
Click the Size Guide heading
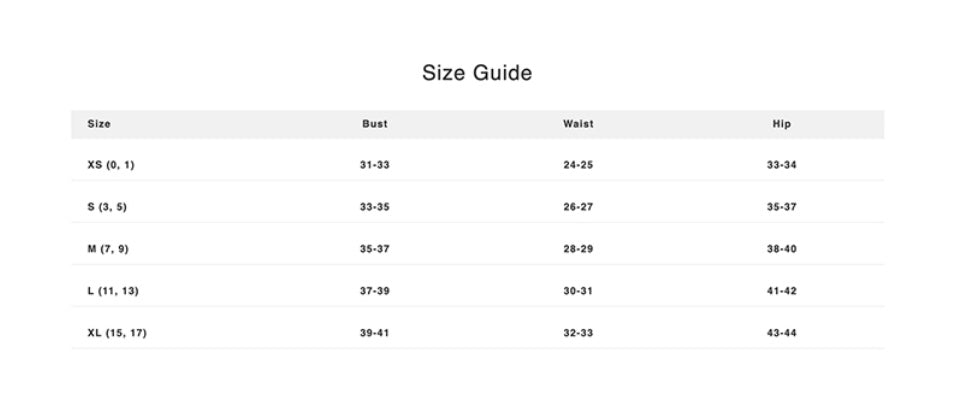click(x=477, y=74)
